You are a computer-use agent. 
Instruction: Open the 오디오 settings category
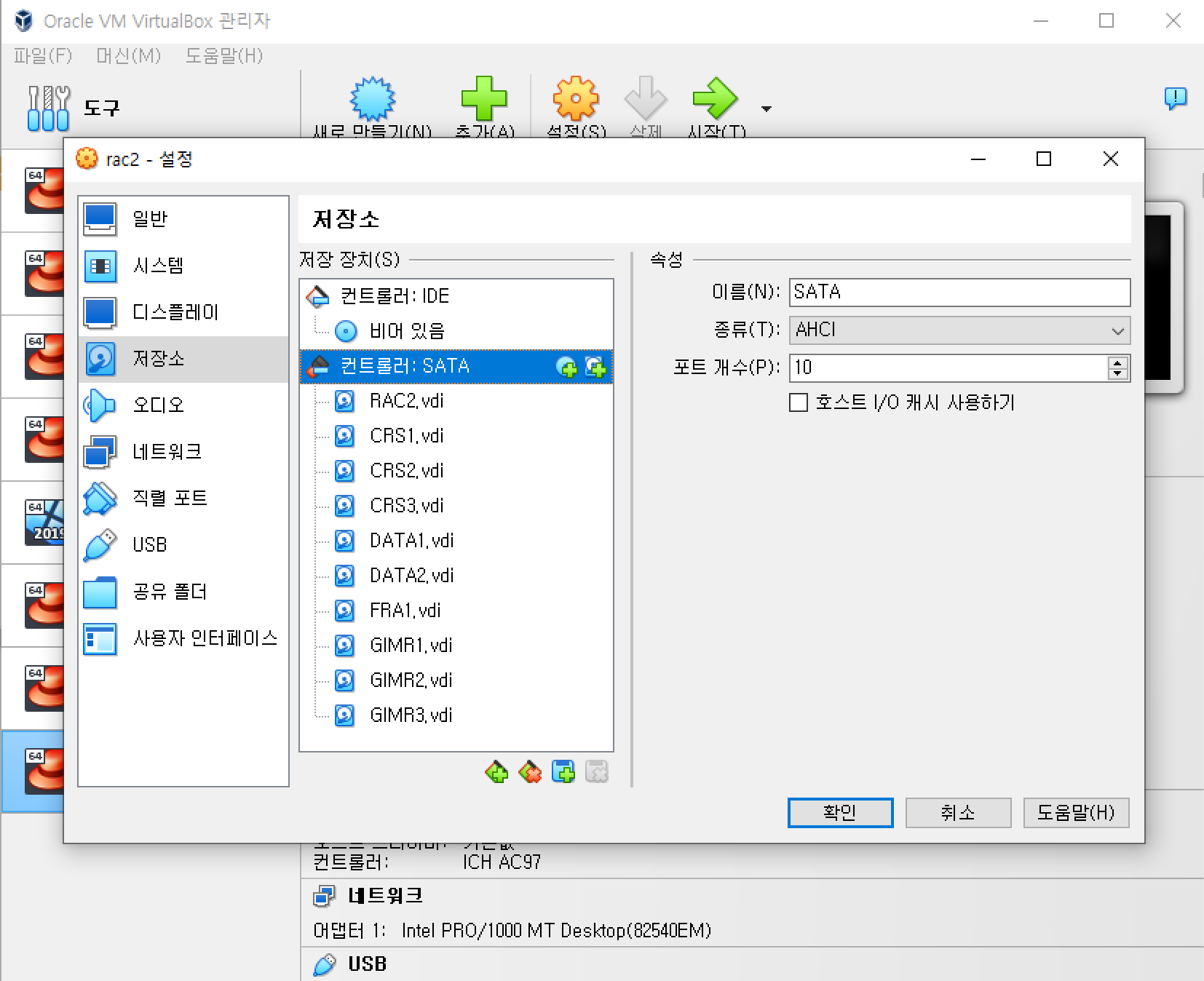183,405
